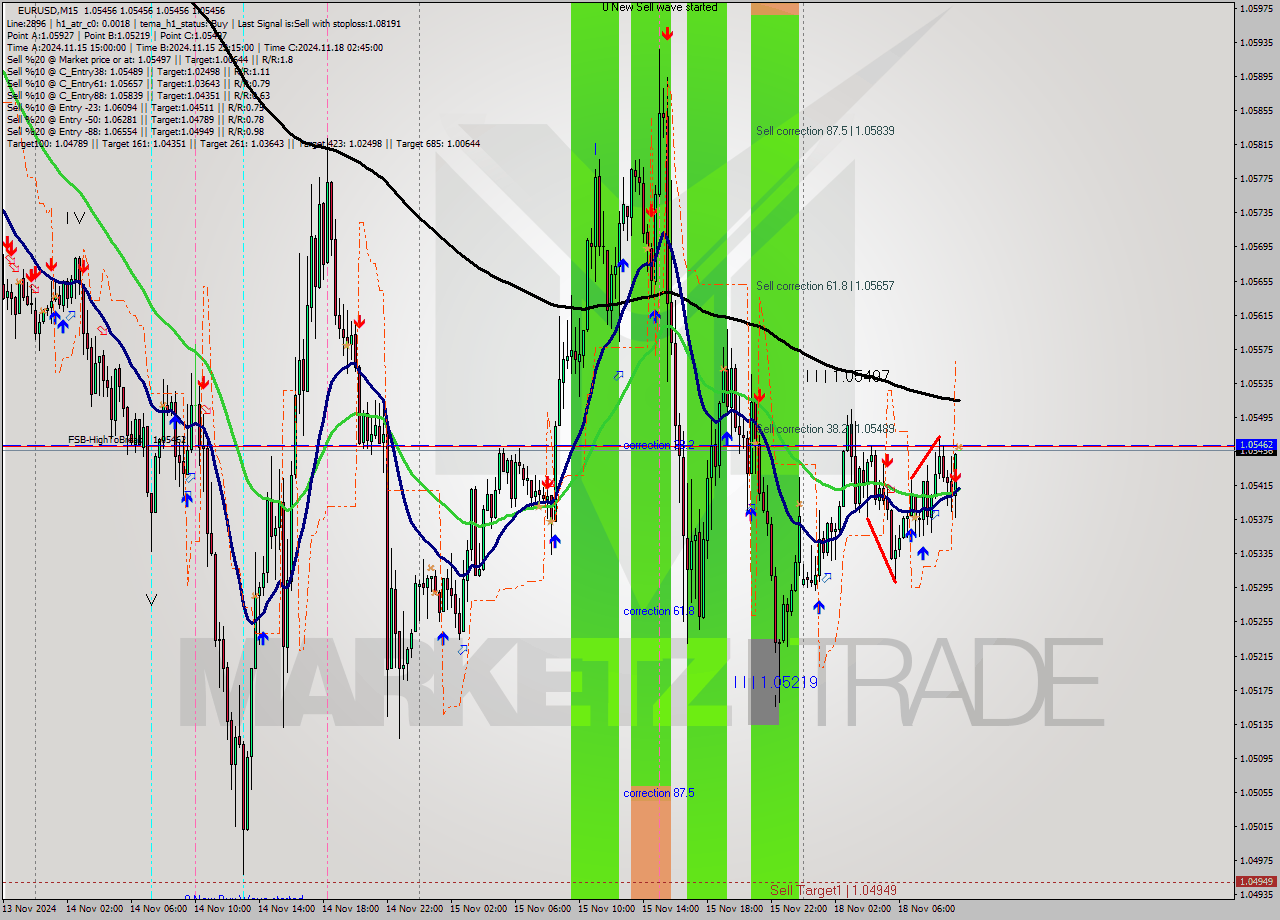Viewport: 1280px width, 920px height.
Task: Click the 1.05015 price on the scale
Action: click(1256, 826)
